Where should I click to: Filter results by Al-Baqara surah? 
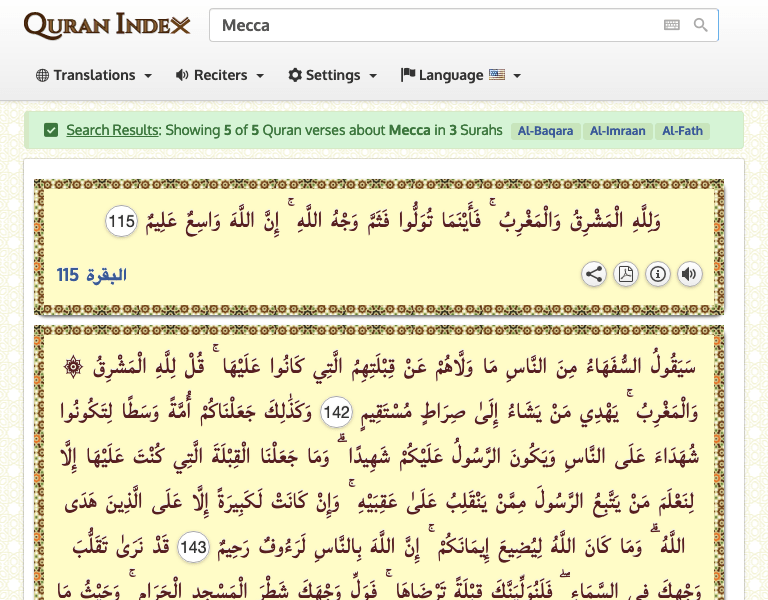point(545,131)
